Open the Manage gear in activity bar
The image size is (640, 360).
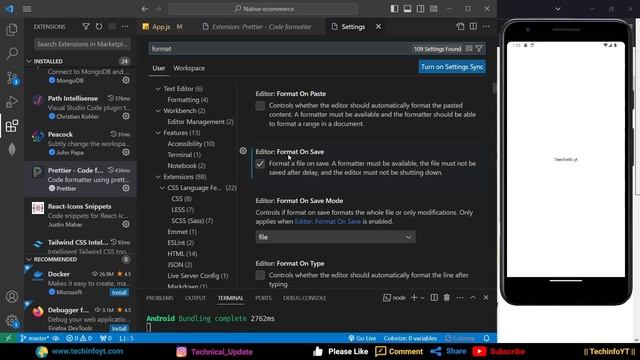pos(12,321)
